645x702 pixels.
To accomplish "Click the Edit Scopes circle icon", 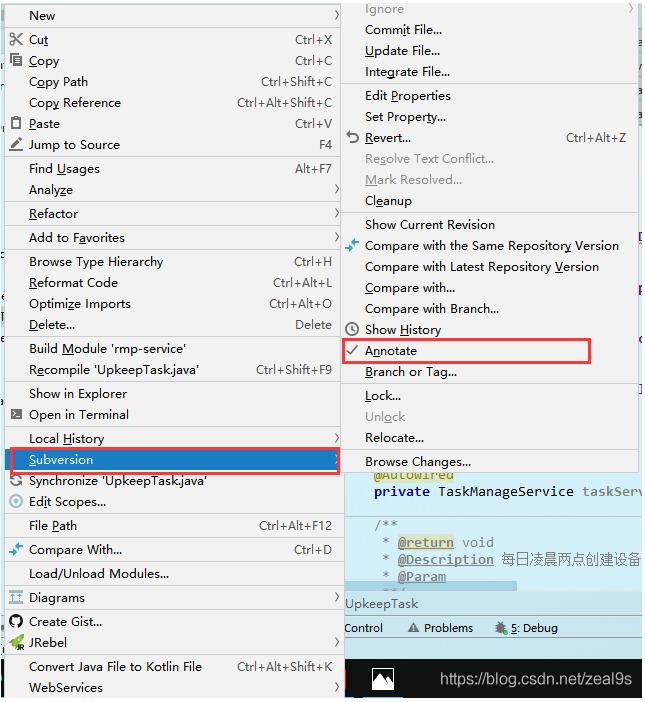I will (16, 501).
